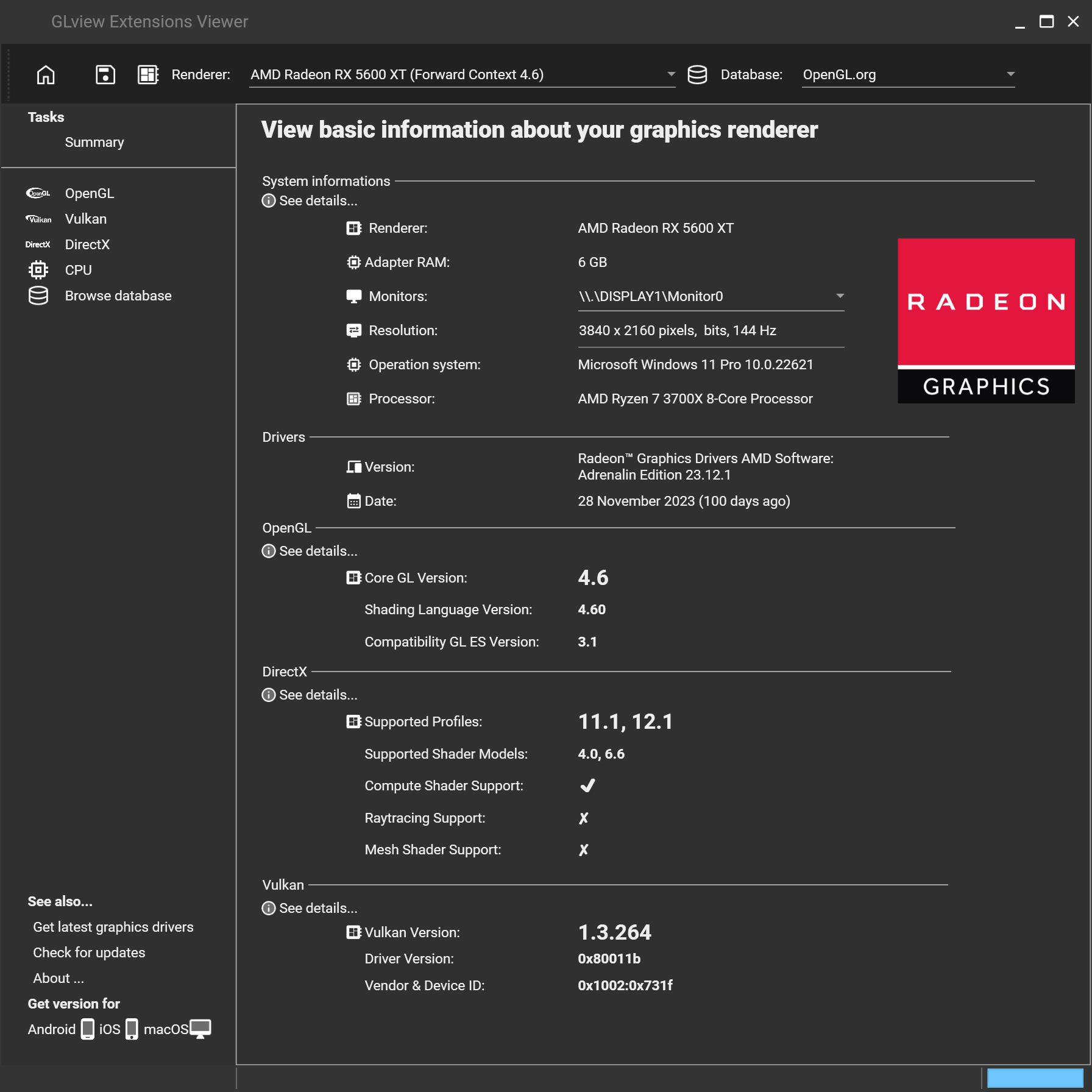
Task: Click the Vulkan logo icon in sidebar
Action: point(38,219)
